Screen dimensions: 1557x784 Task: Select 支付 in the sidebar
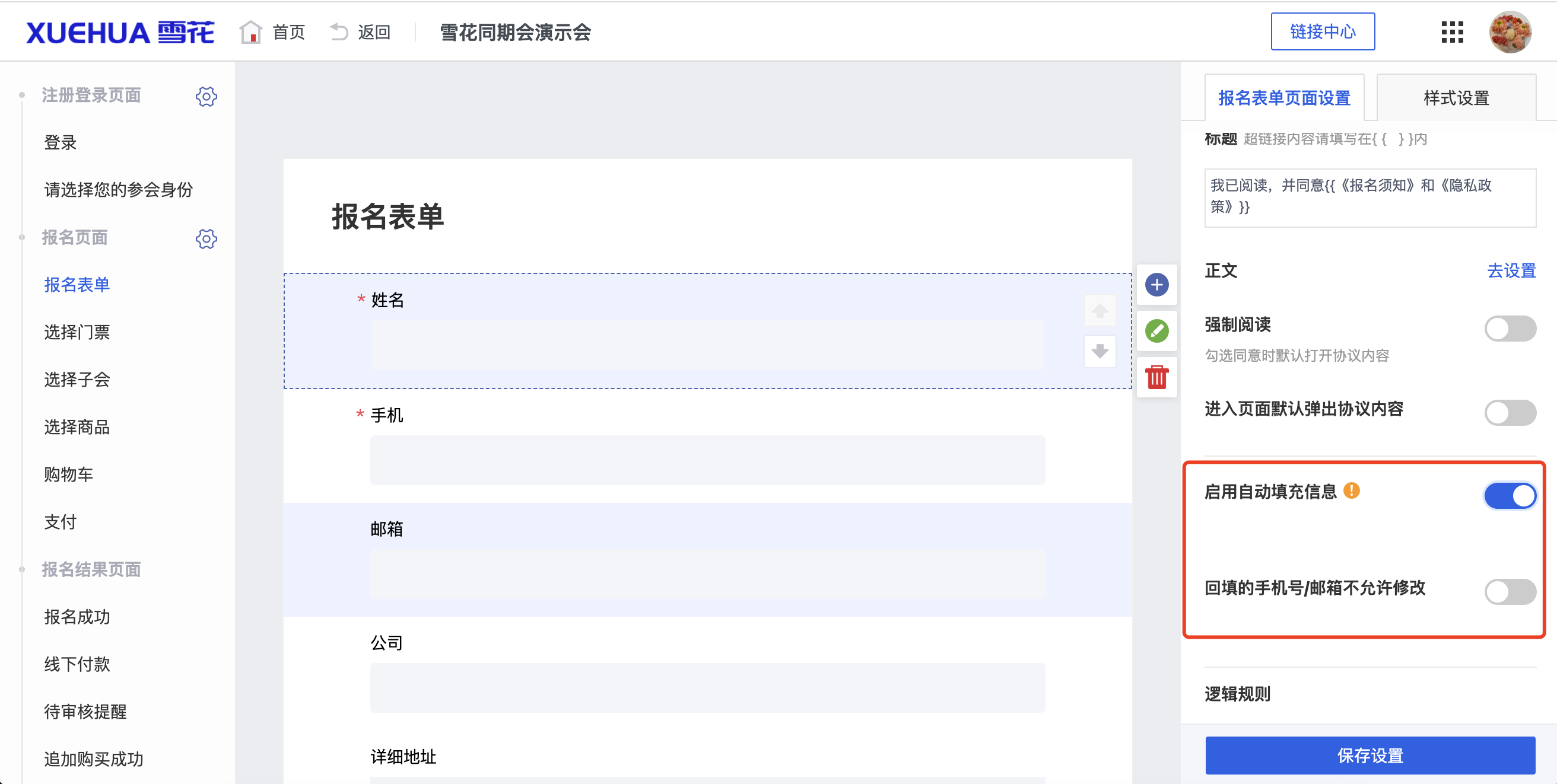point(61,522)
